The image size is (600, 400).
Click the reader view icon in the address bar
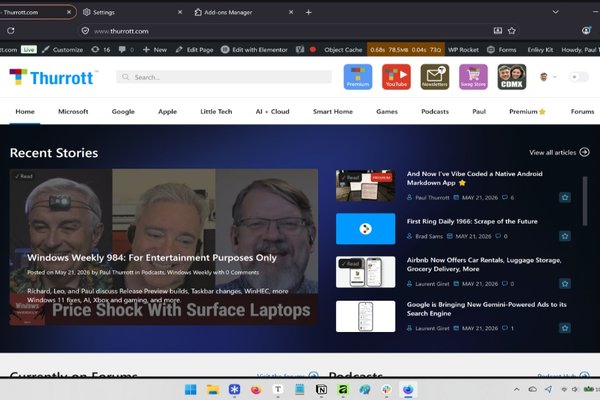[497, 31]
